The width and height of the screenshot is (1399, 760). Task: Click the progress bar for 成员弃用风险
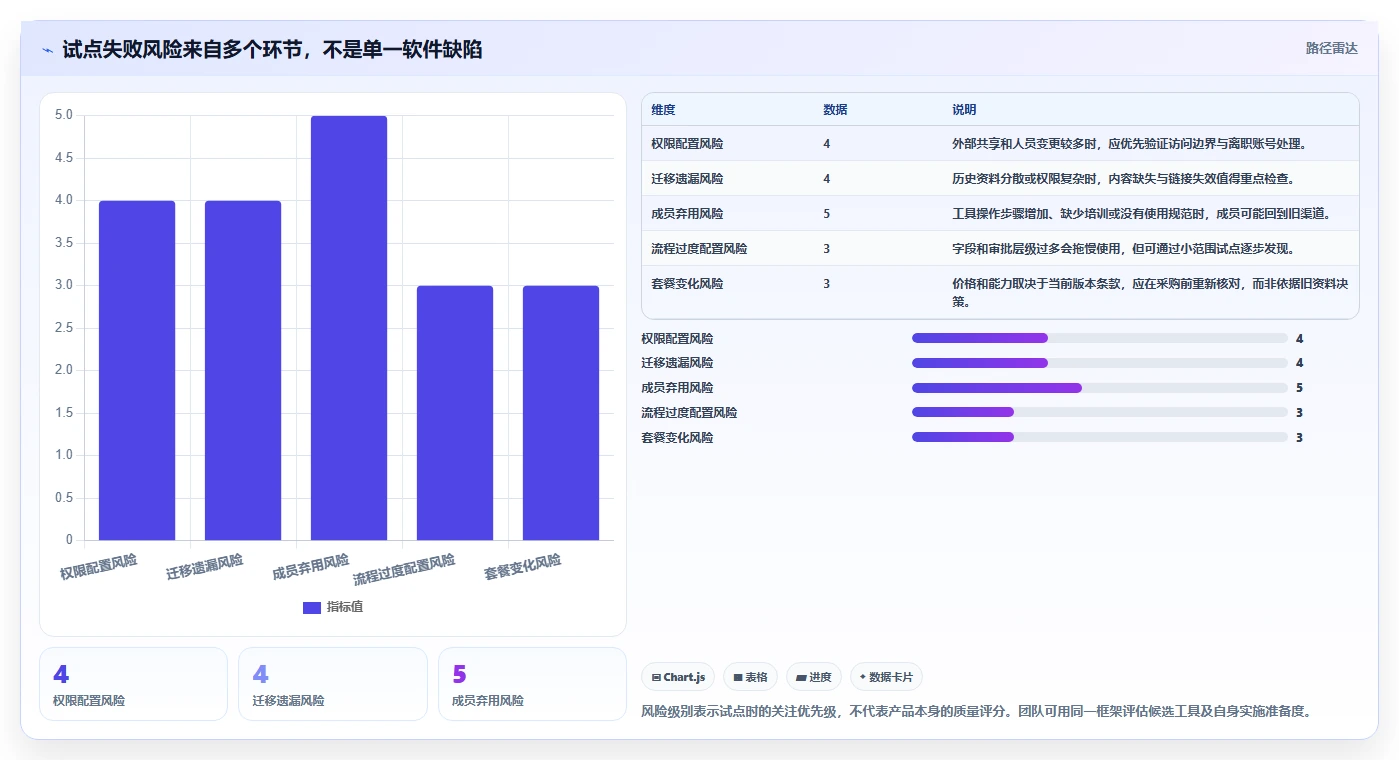1100,388
